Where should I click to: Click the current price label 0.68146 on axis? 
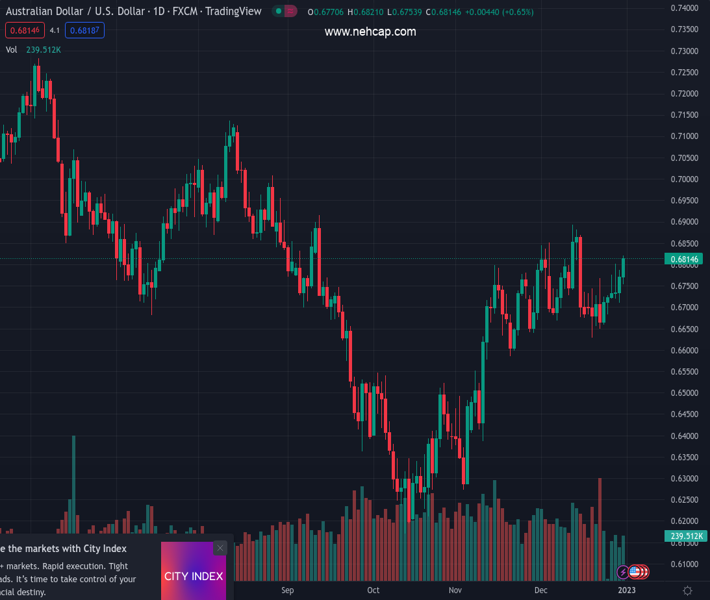click(685, 259)
